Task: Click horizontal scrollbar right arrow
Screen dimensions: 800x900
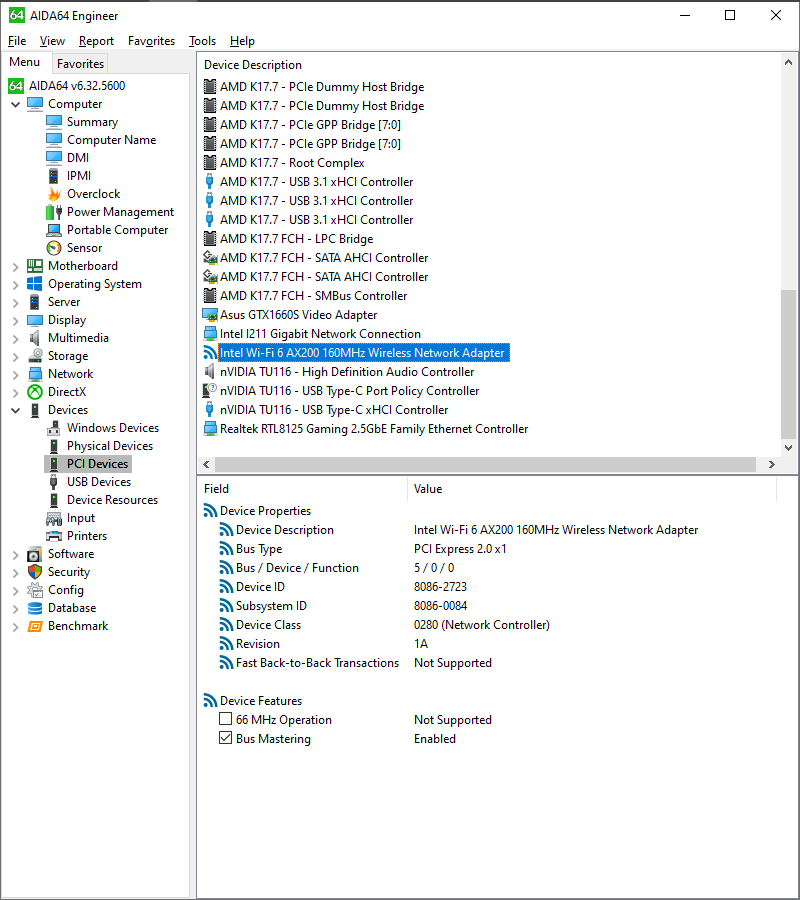Action: 771,464
